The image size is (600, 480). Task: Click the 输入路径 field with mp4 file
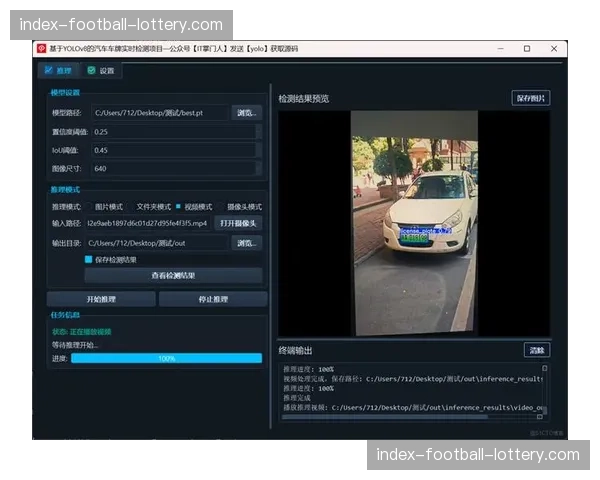[148, 223]
